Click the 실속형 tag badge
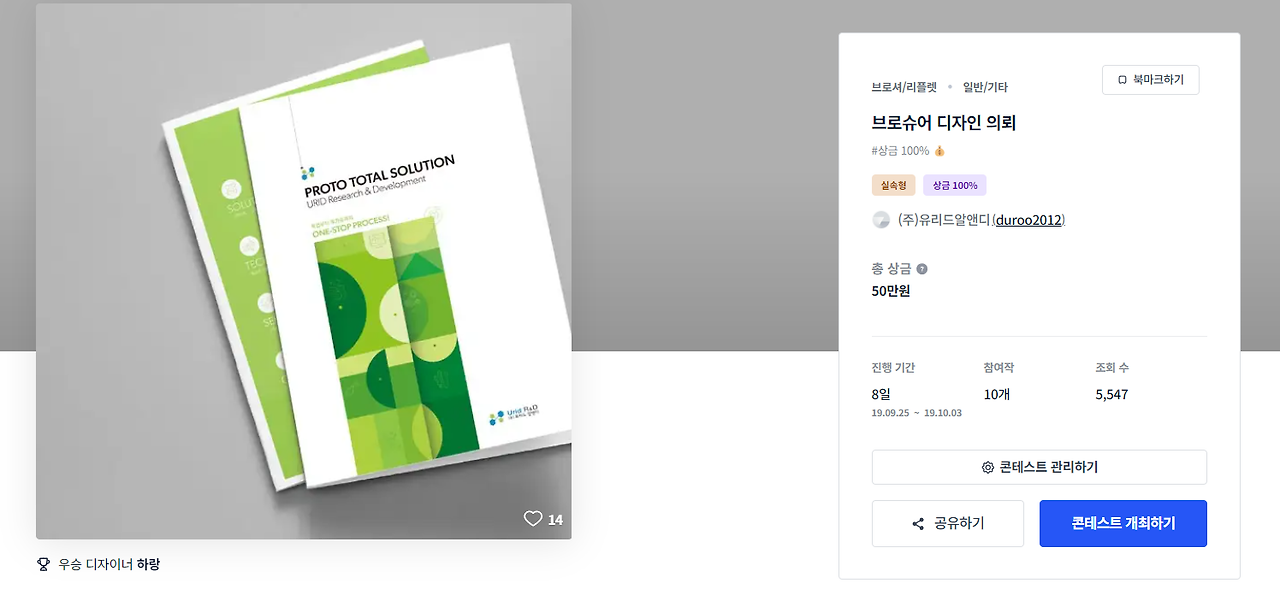The height and width of the screenshot is (589, 1280). 894,186
